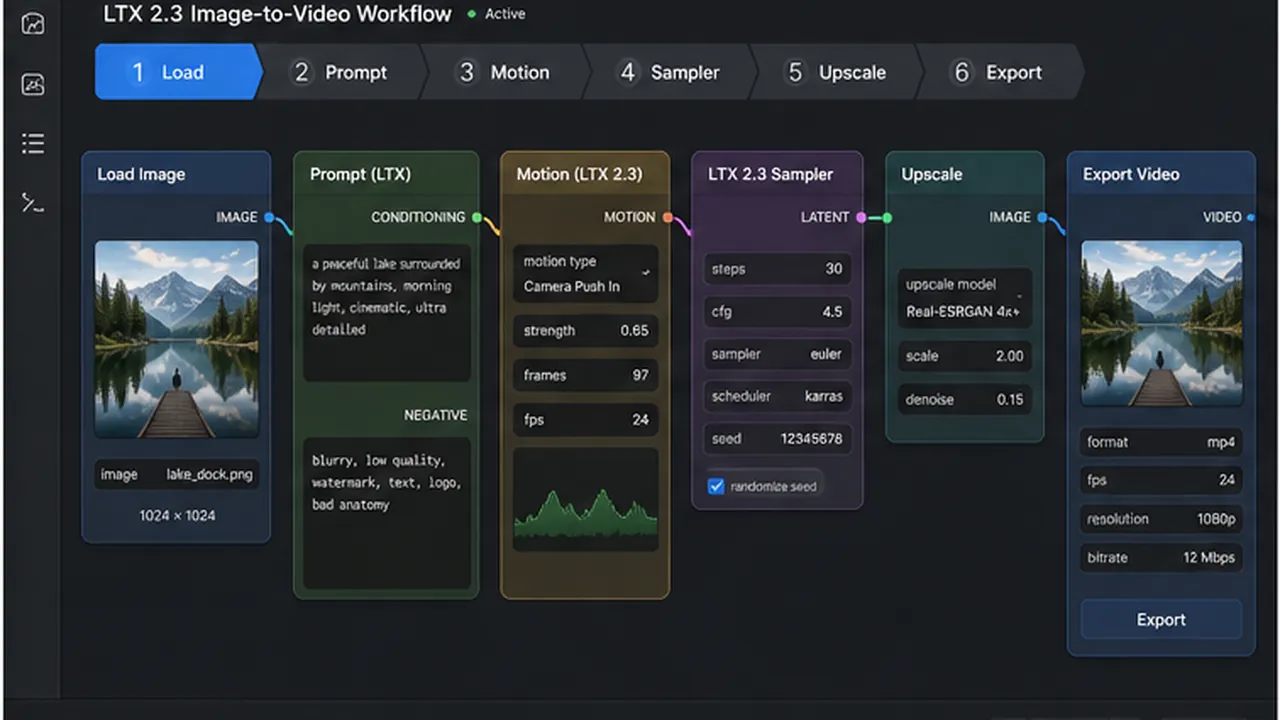Viewport: 1280px width, 720px height.
Task: Click the LTX 2.3 Image-to-Video Workflow title
Action: 278,14
